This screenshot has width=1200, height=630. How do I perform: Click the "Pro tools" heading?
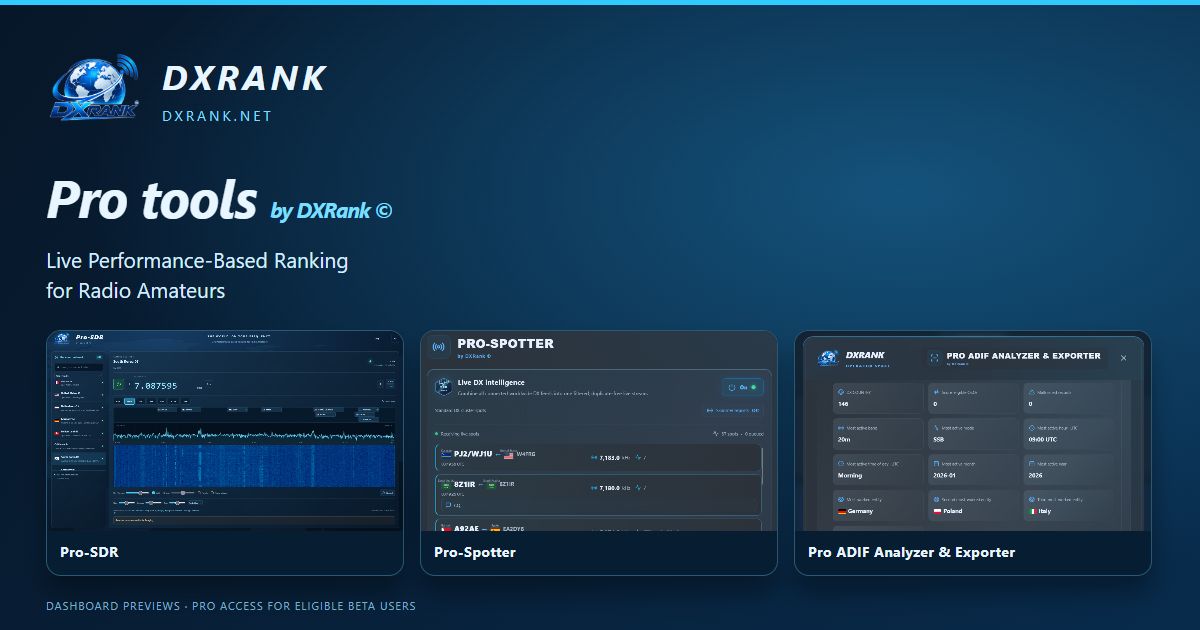pos(152,200)
